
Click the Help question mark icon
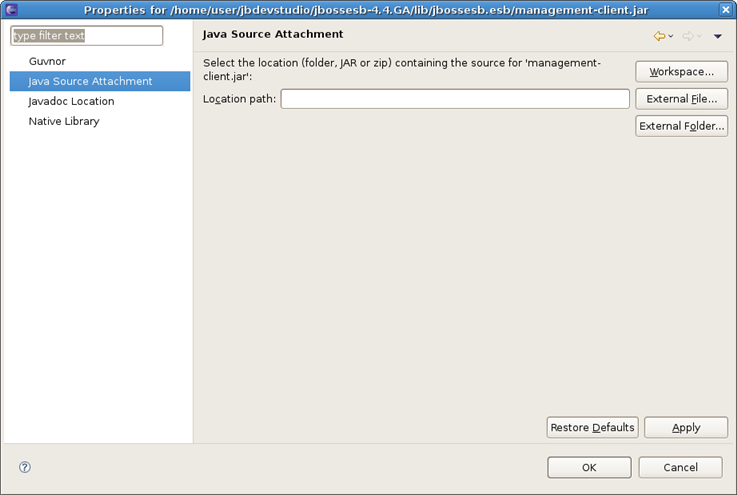click(25, 467)
